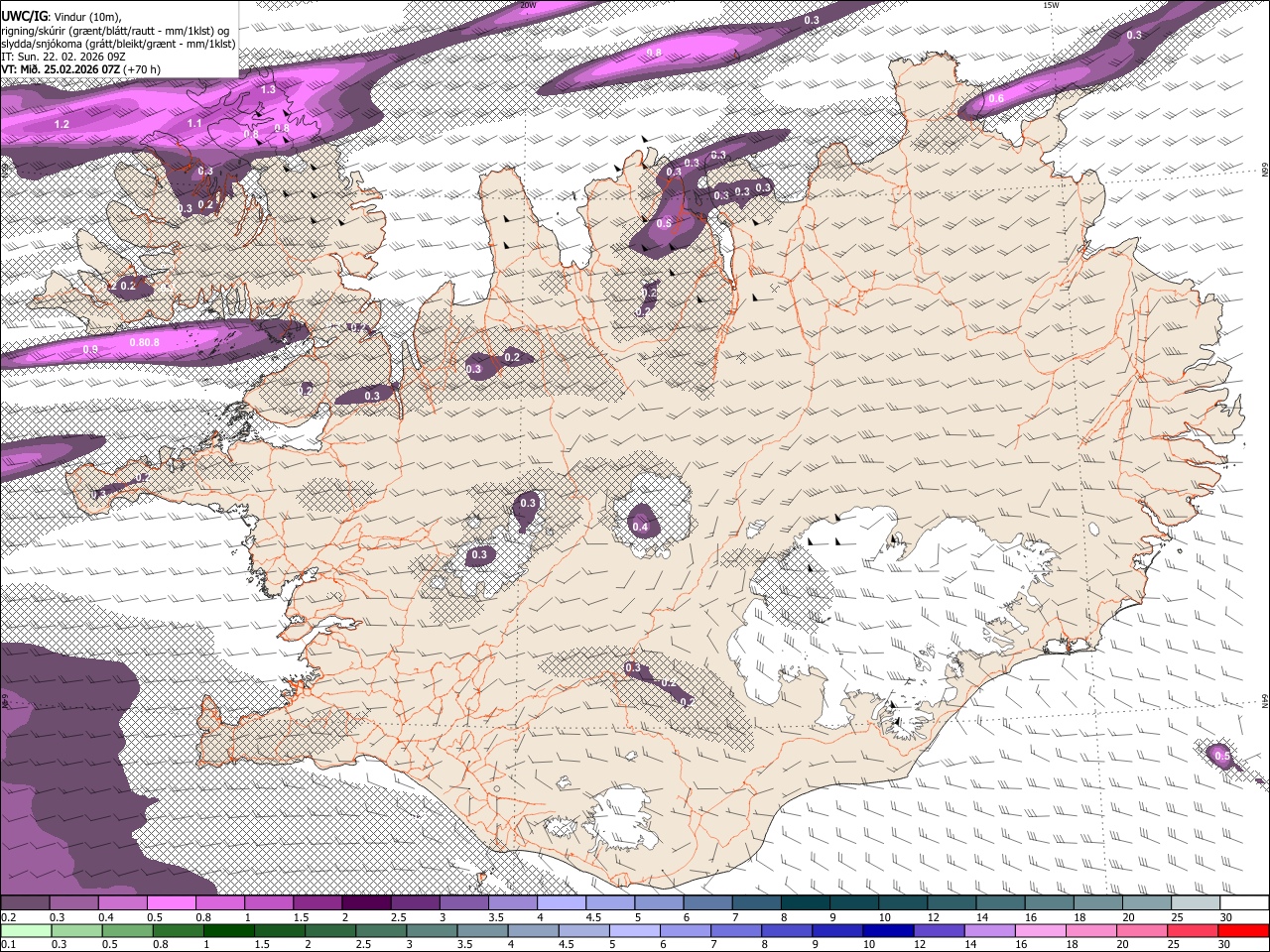Screen dimensions: 1270x952
Task: Click the 'rigning/skúrir' legend description line
Action: tap(116, 30)
